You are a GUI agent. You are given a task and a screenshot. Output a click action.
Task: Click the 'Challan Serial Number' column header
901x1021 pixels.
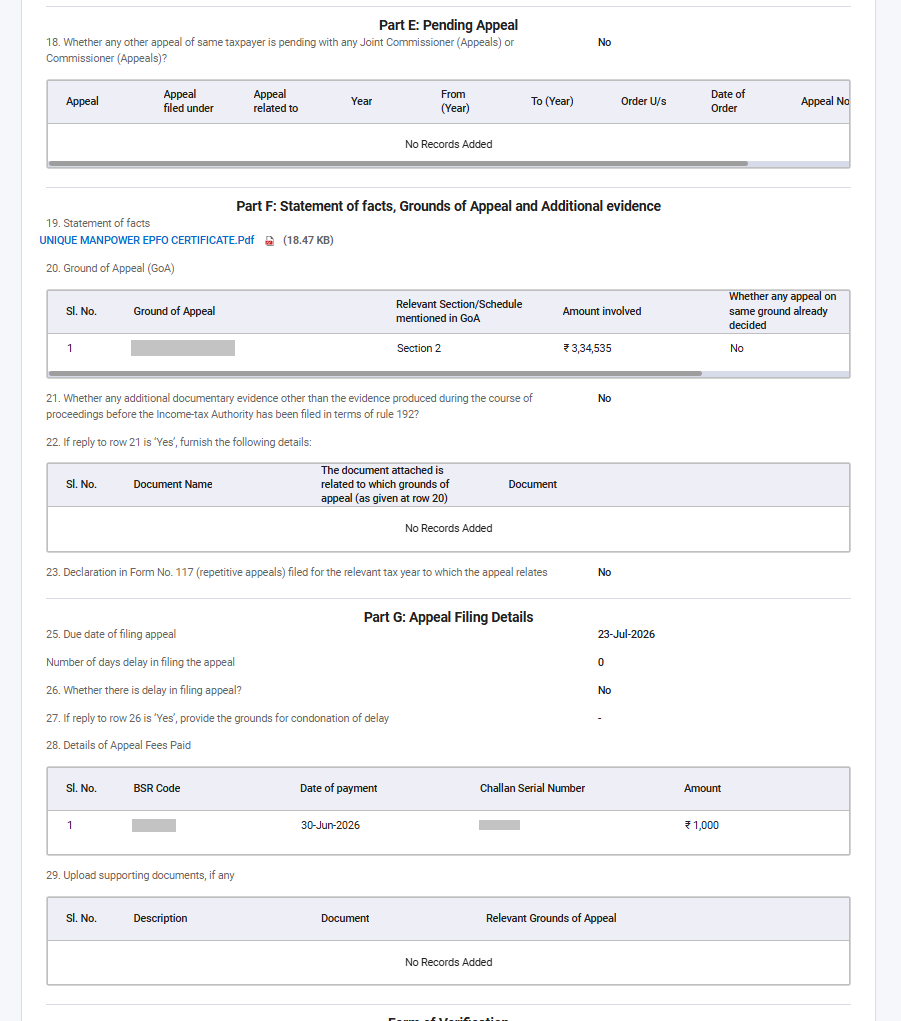click(533, 788)
